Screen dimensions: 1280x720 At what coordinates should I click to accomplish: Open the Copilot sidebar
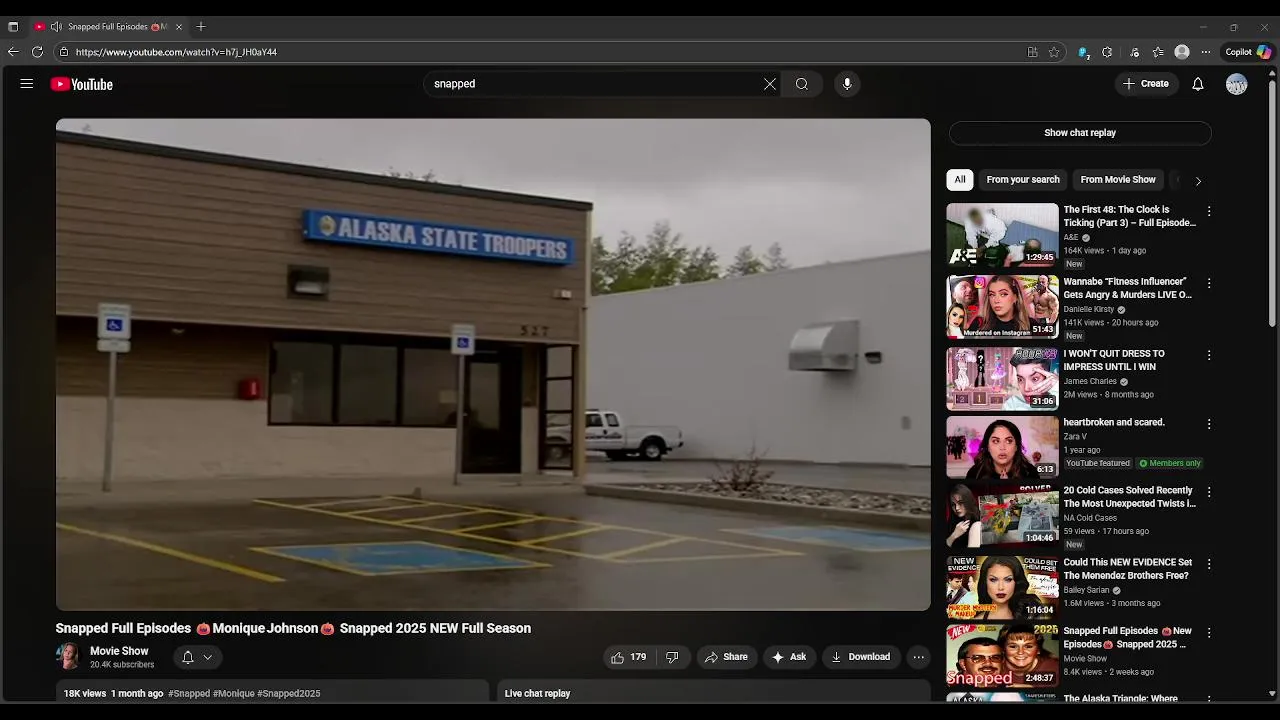[x=1249, y=52]
